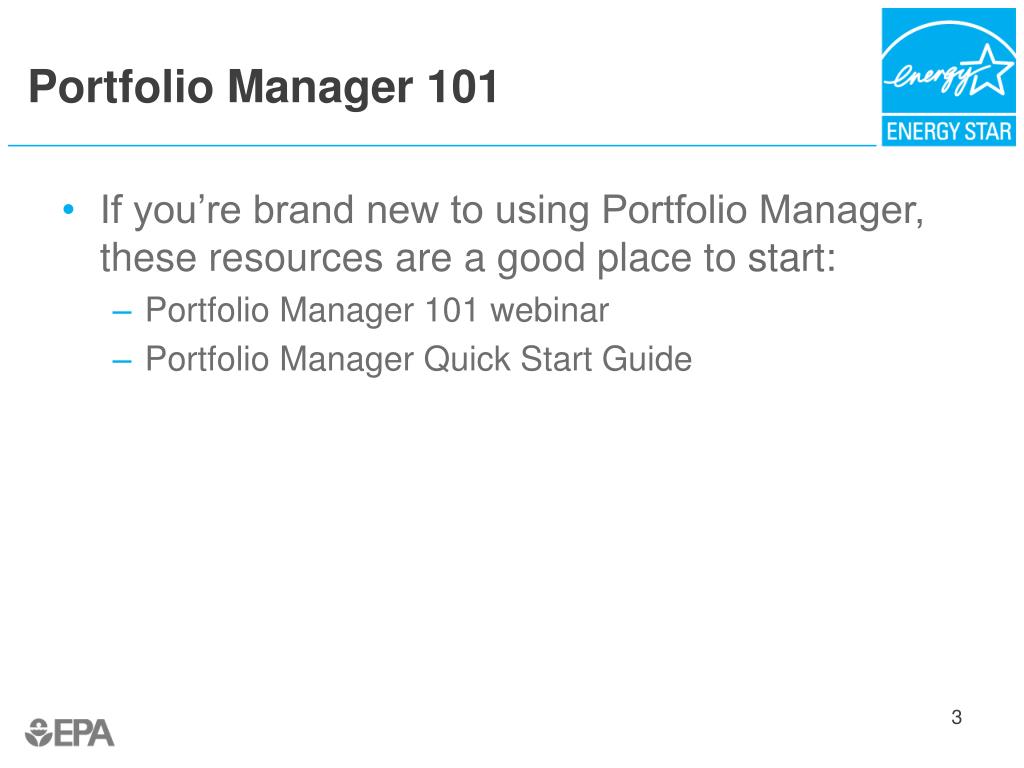Click the 'EPA' letters in bottom logo
Image resolution: width=1024 pixels, height=768 pixels.
(84, 731)
